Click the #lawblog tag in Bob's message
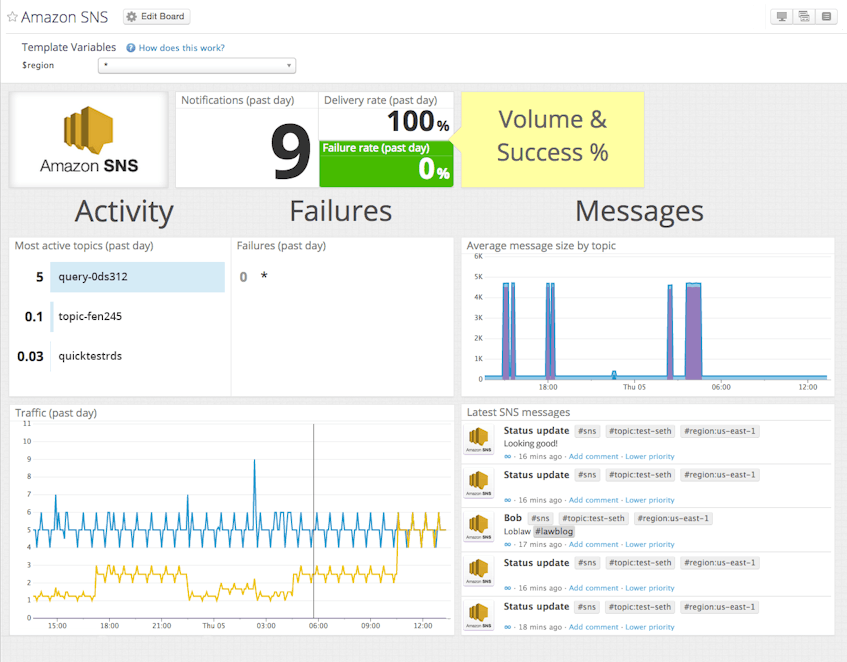The height and width of the screenshot is (662, 847). (x=554, y=531)
